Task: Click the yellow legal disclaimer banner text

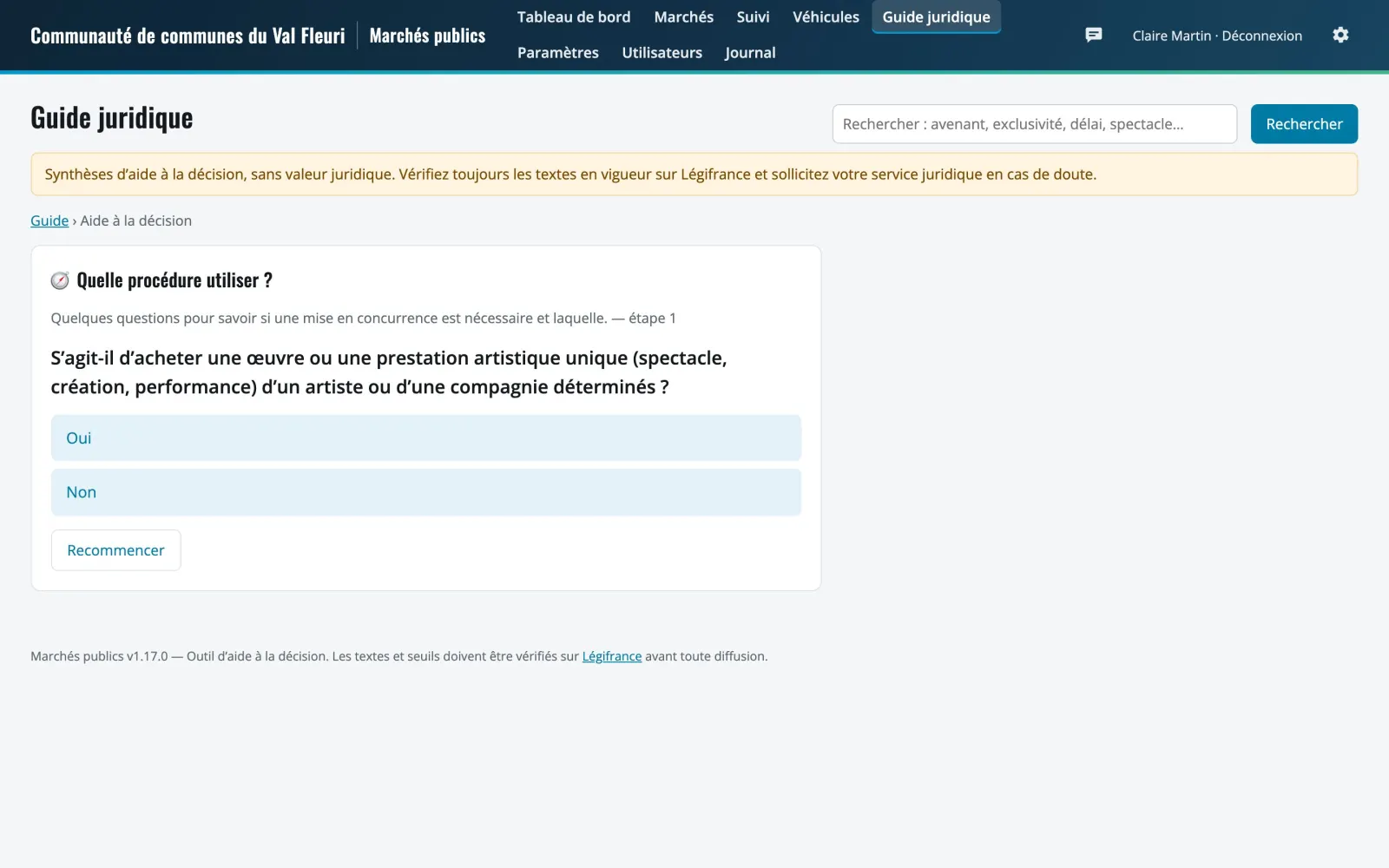Action: pyautogui.click(x=570, y=174)
